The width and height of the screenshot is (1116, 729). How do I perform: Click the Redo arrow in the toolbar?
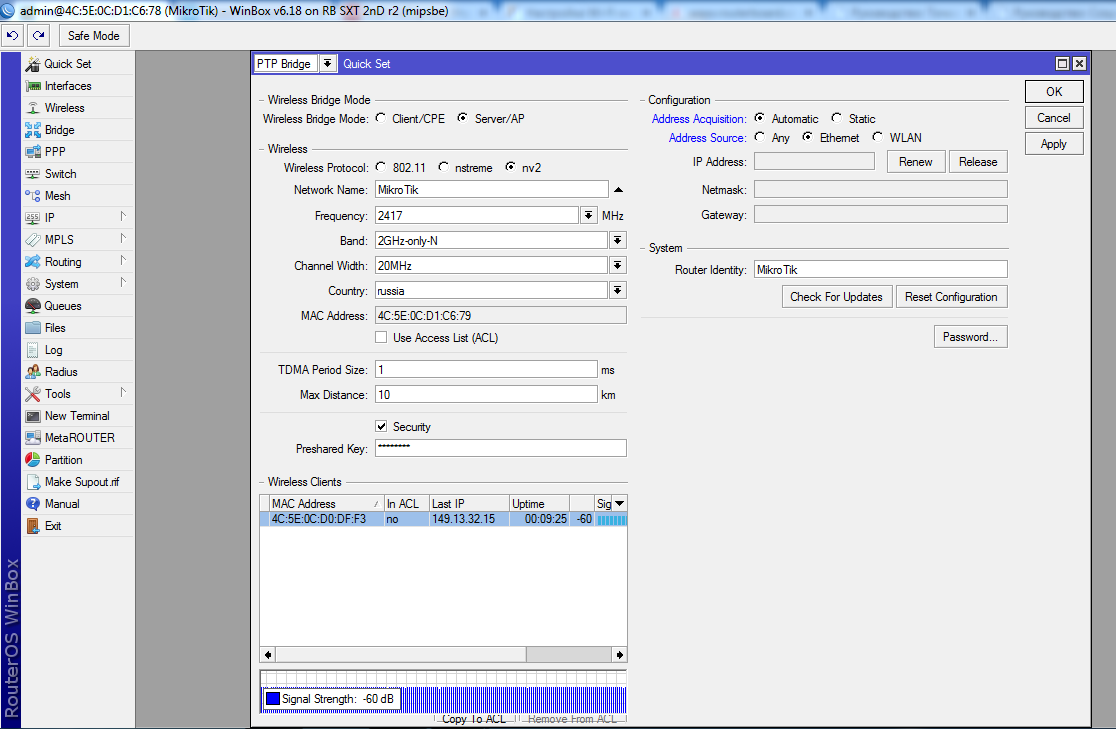click(x=38, y=36)
